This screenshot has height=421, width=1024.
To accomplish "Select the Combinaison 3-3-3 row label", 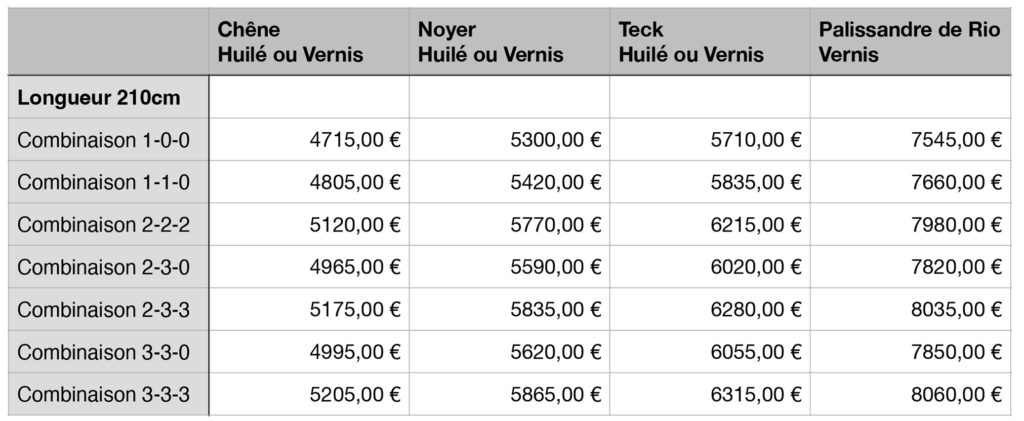I will tap(103, 394).
